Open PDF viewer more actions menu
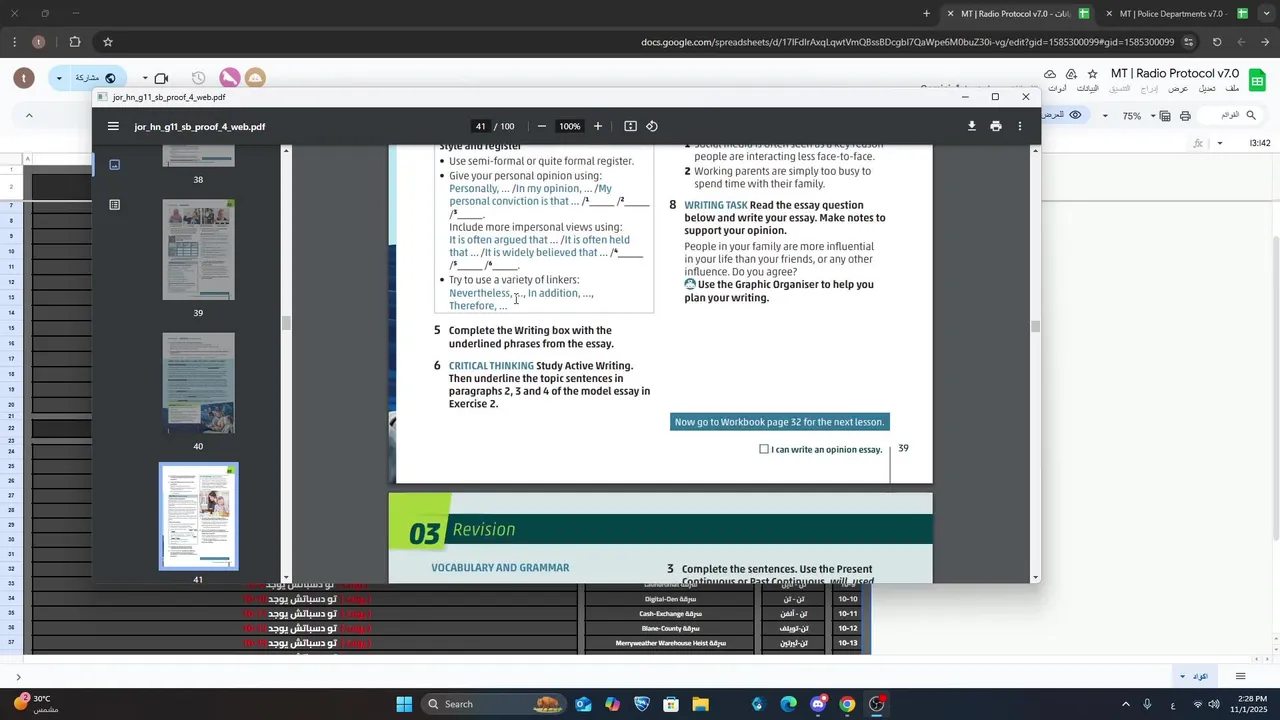This screenshot has height=720, width=1280. point(1020,126)
